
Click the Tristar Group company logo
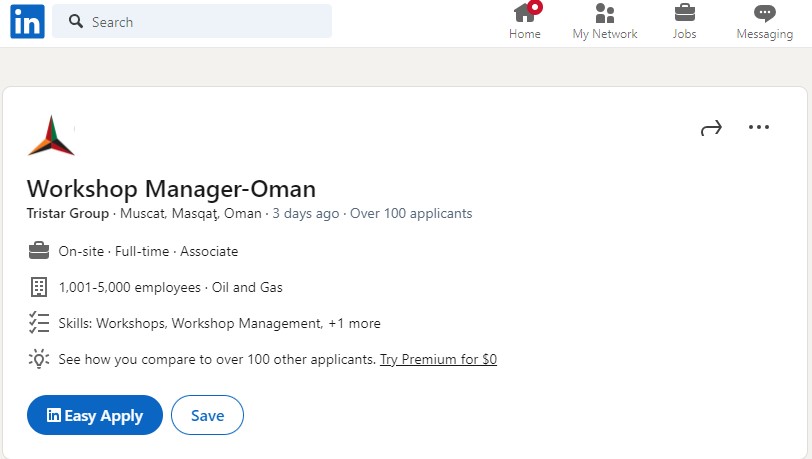coord(51,135)
